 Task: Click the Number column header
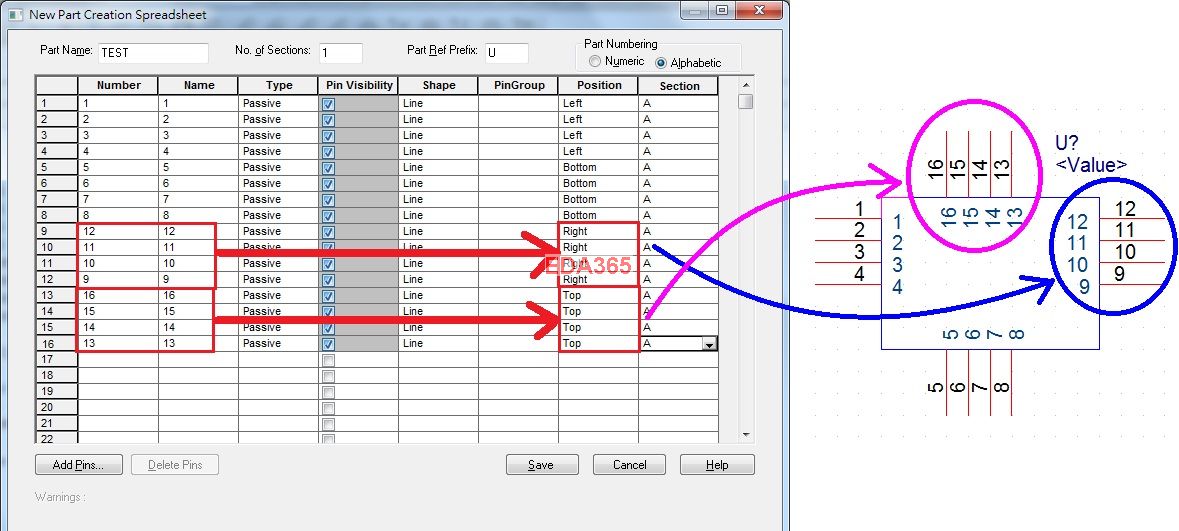118,86
